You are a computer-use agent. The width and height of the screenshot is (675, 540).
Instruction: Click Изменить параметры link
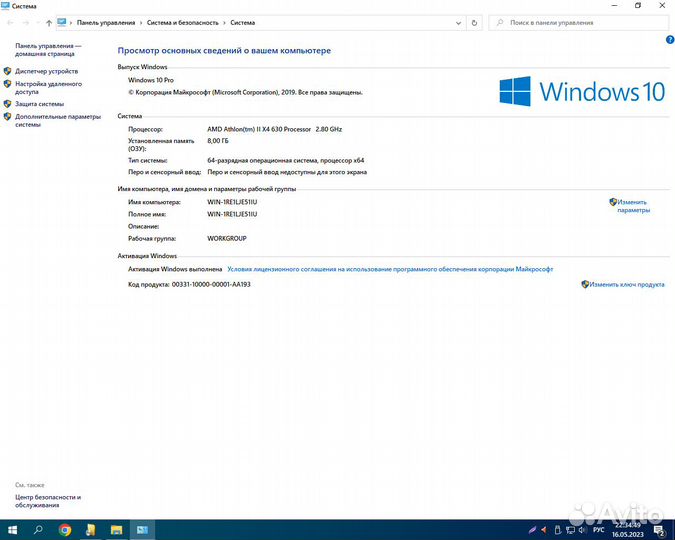pyautogui.click(x=633, y=206)
